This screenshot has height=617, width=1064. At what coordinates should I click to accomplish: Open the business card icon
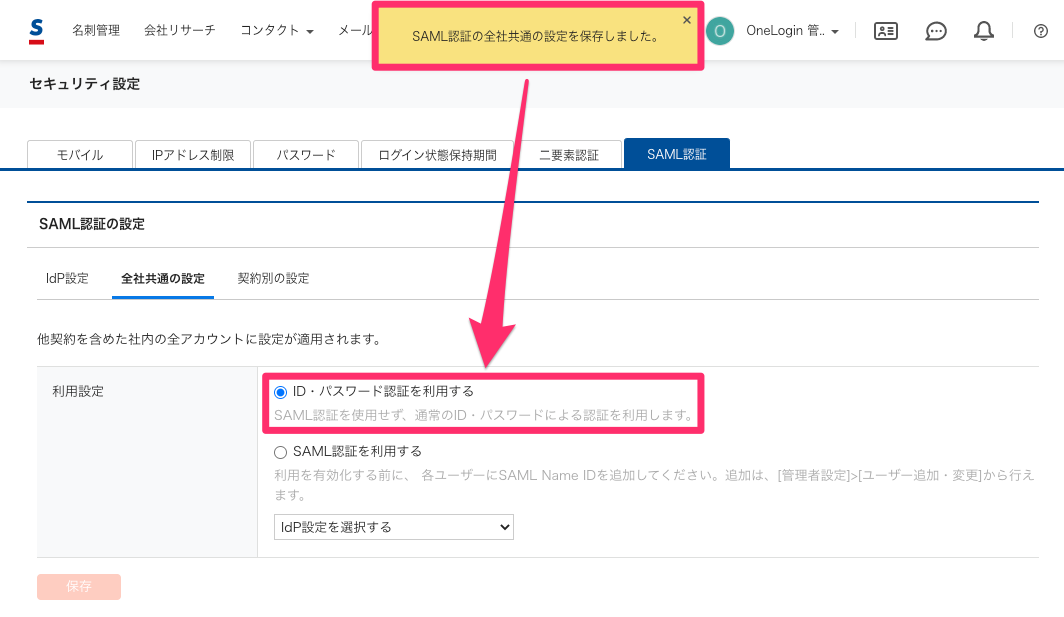886,31
